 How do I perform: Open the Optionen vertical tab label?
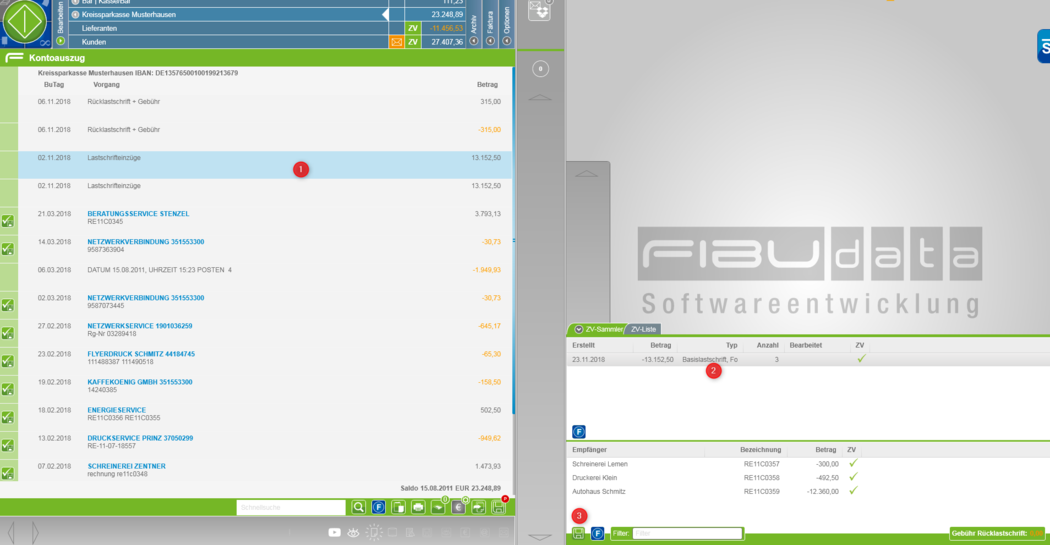click(507, 21)
